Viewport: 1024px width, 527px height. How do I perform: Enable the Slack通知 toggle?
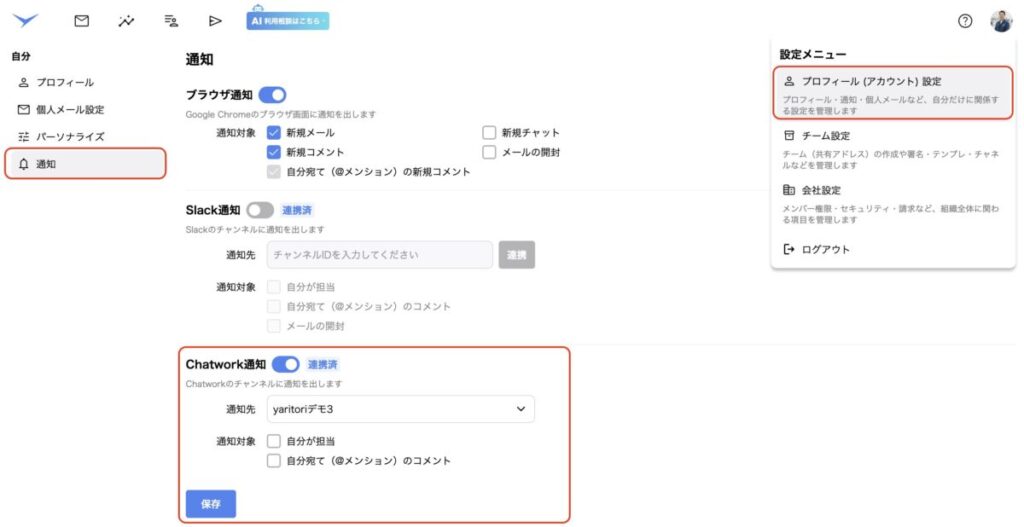point(260,210)
